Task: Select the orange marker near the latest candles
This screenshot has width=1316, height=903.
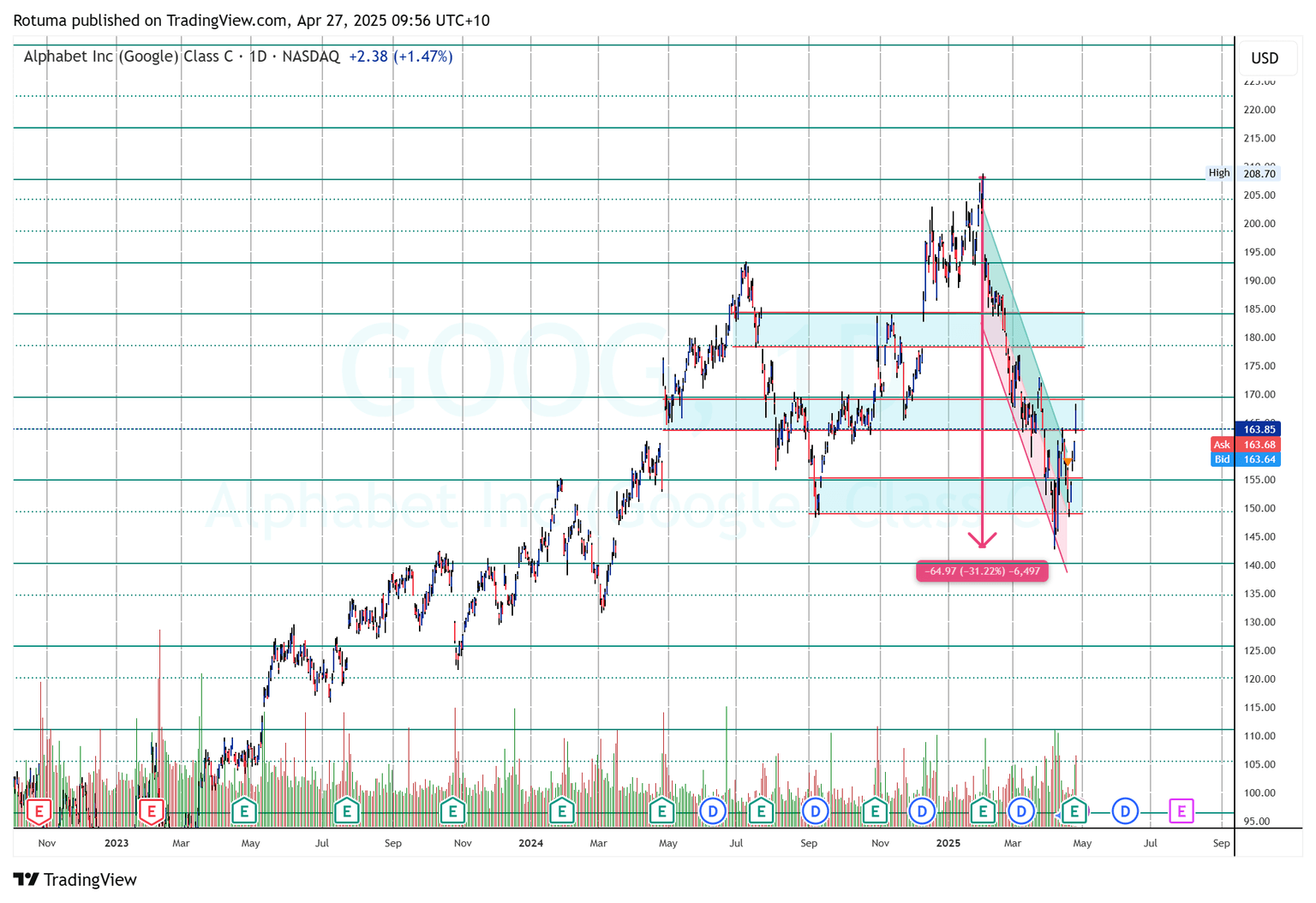Action: click(x=1068, y=461)
